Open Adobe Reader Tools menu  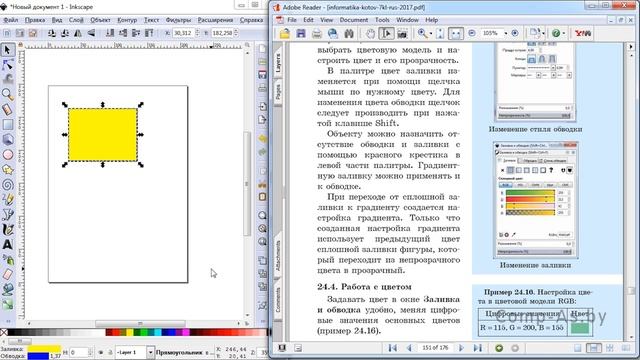(x=382, y=20)
